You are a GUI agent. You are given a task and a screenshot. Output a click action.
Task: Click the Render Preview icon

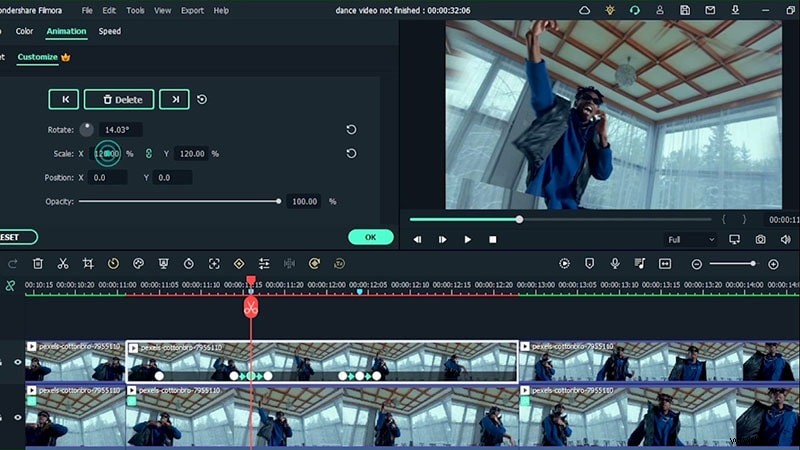click(x=564, y=264)
